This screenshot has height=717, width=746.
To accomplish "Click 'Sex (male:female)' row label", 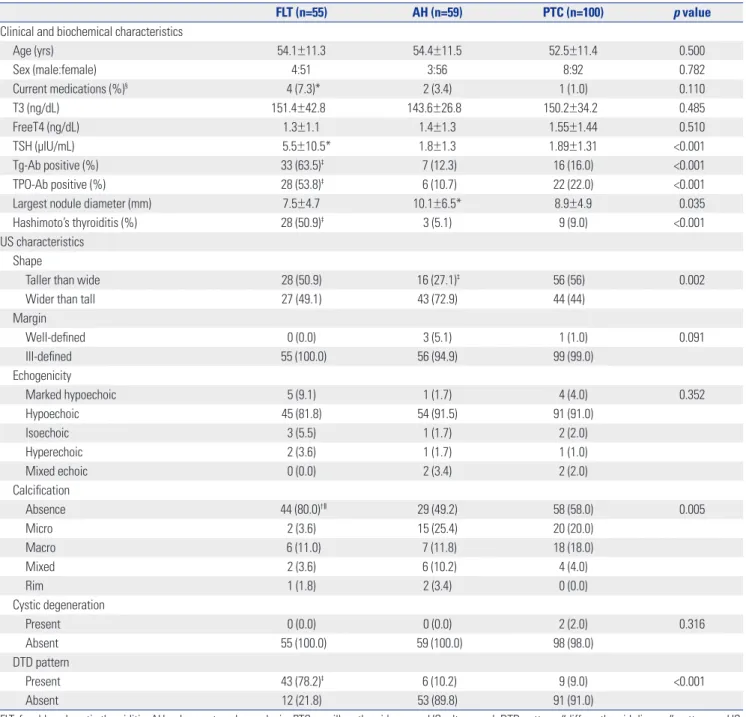I will tap(54, 70).
